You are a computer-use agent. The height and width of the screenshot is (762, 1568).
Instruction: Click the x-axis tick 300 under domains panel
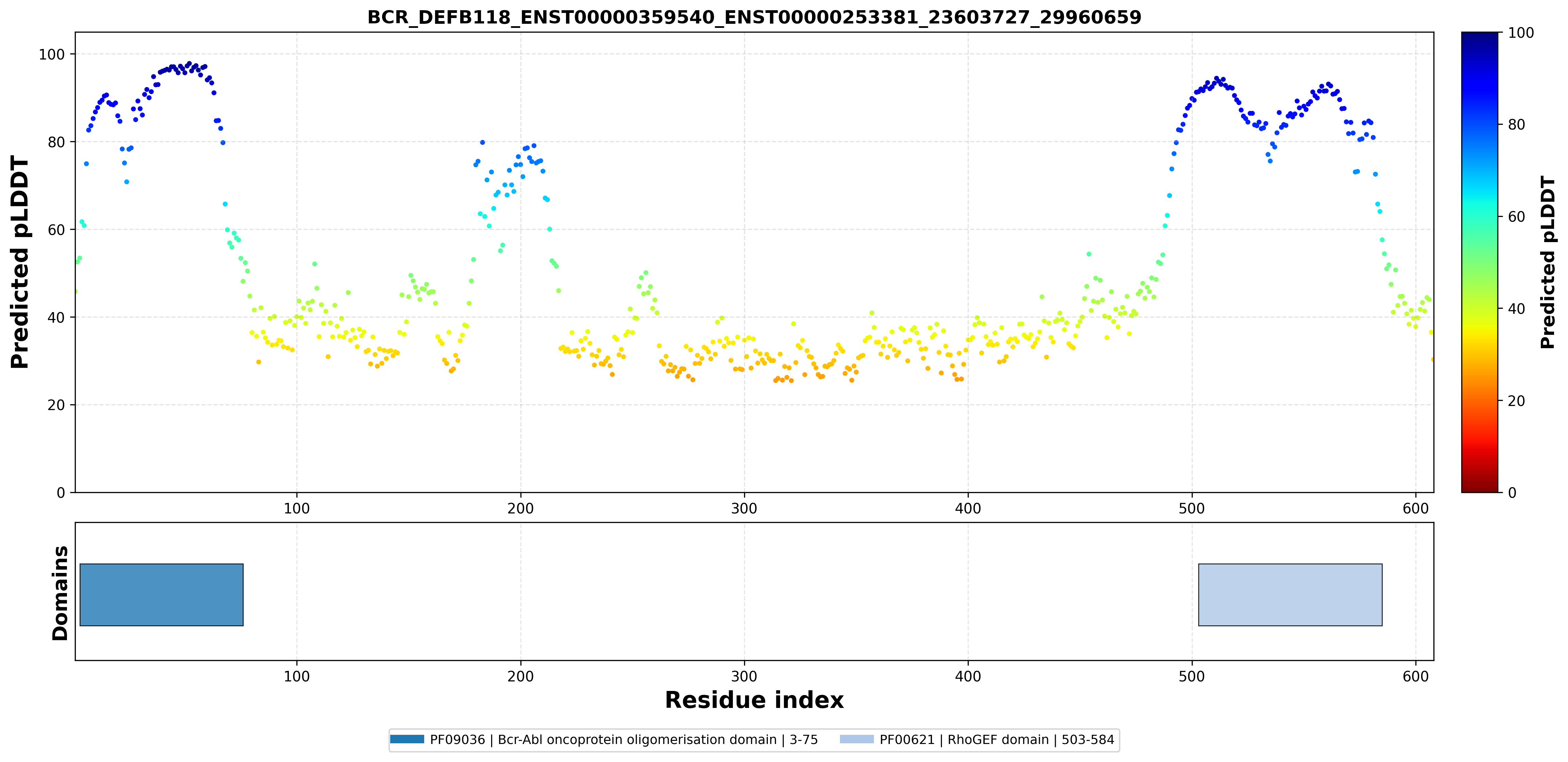coord(744,676)
